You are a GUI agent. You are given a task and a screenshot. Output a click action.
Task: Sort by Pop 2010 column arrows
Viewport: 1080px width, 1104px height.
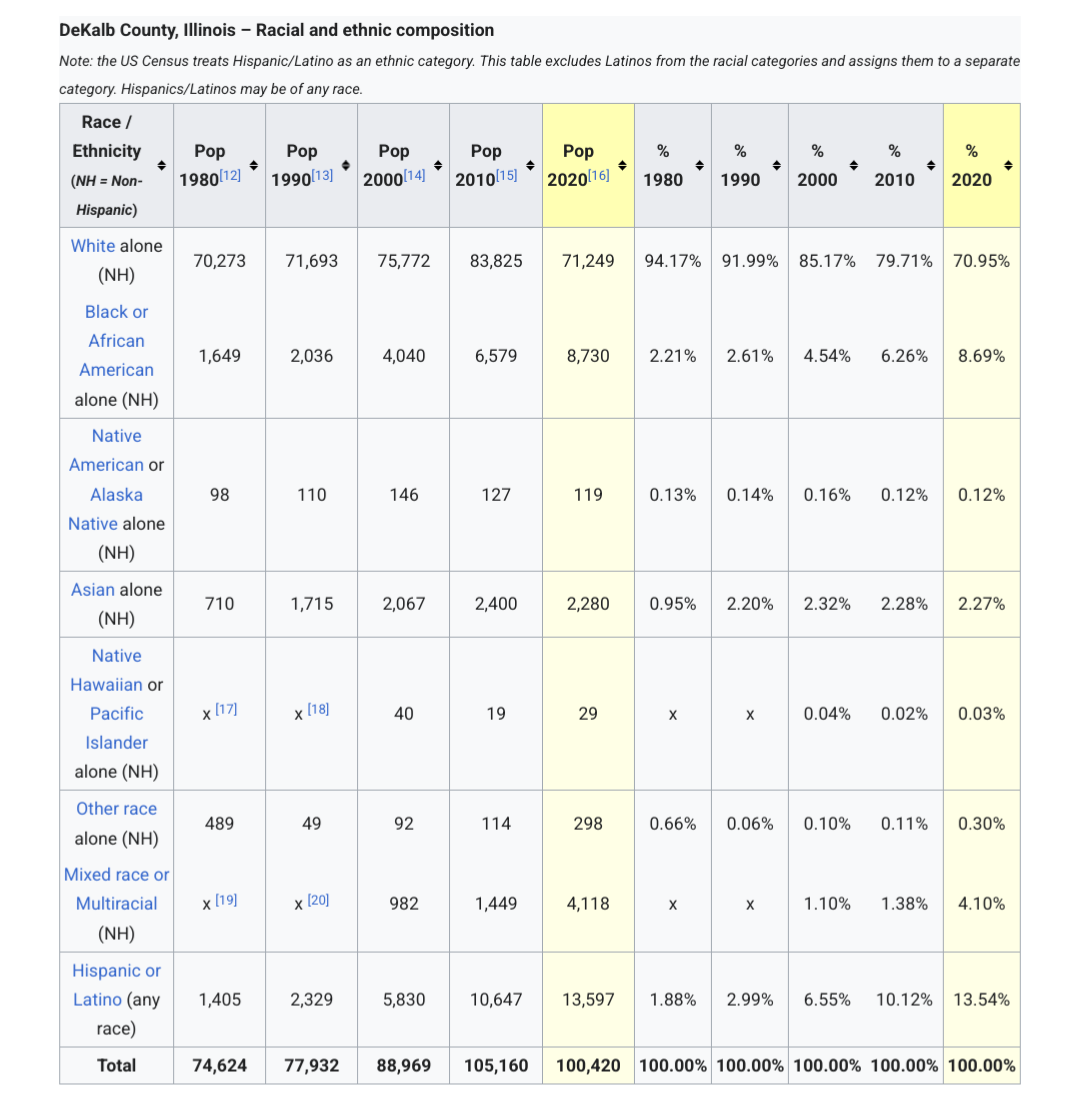530,165
